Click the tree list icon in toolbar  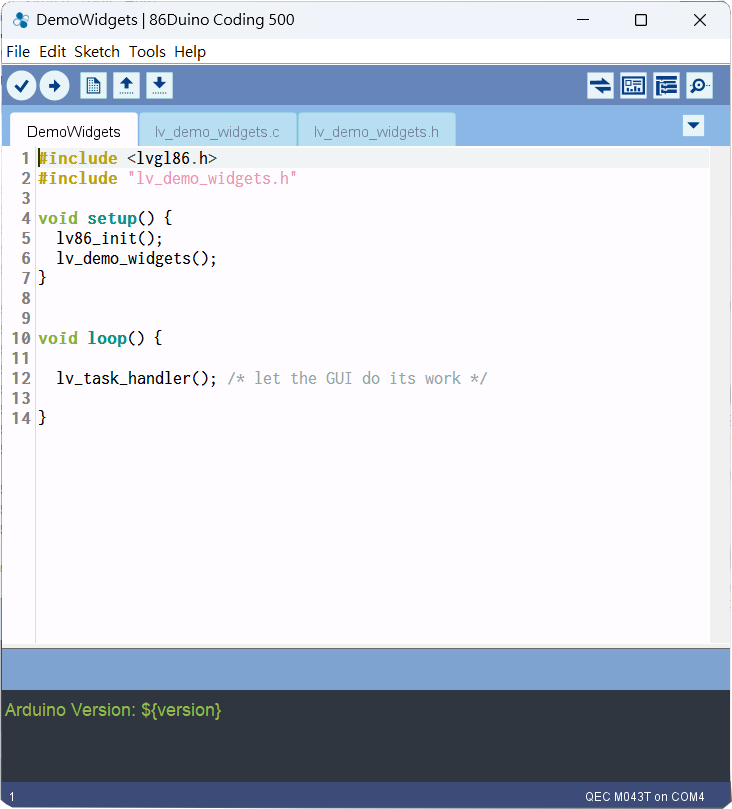(x=666, y=86)
